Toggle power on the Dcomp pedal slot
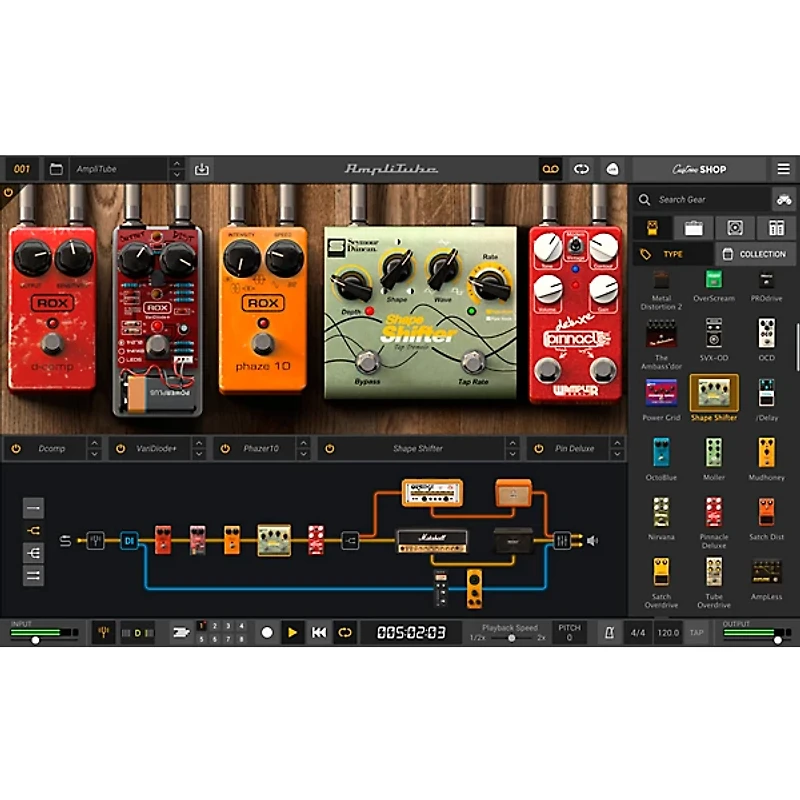 click(x=16, y=448)
